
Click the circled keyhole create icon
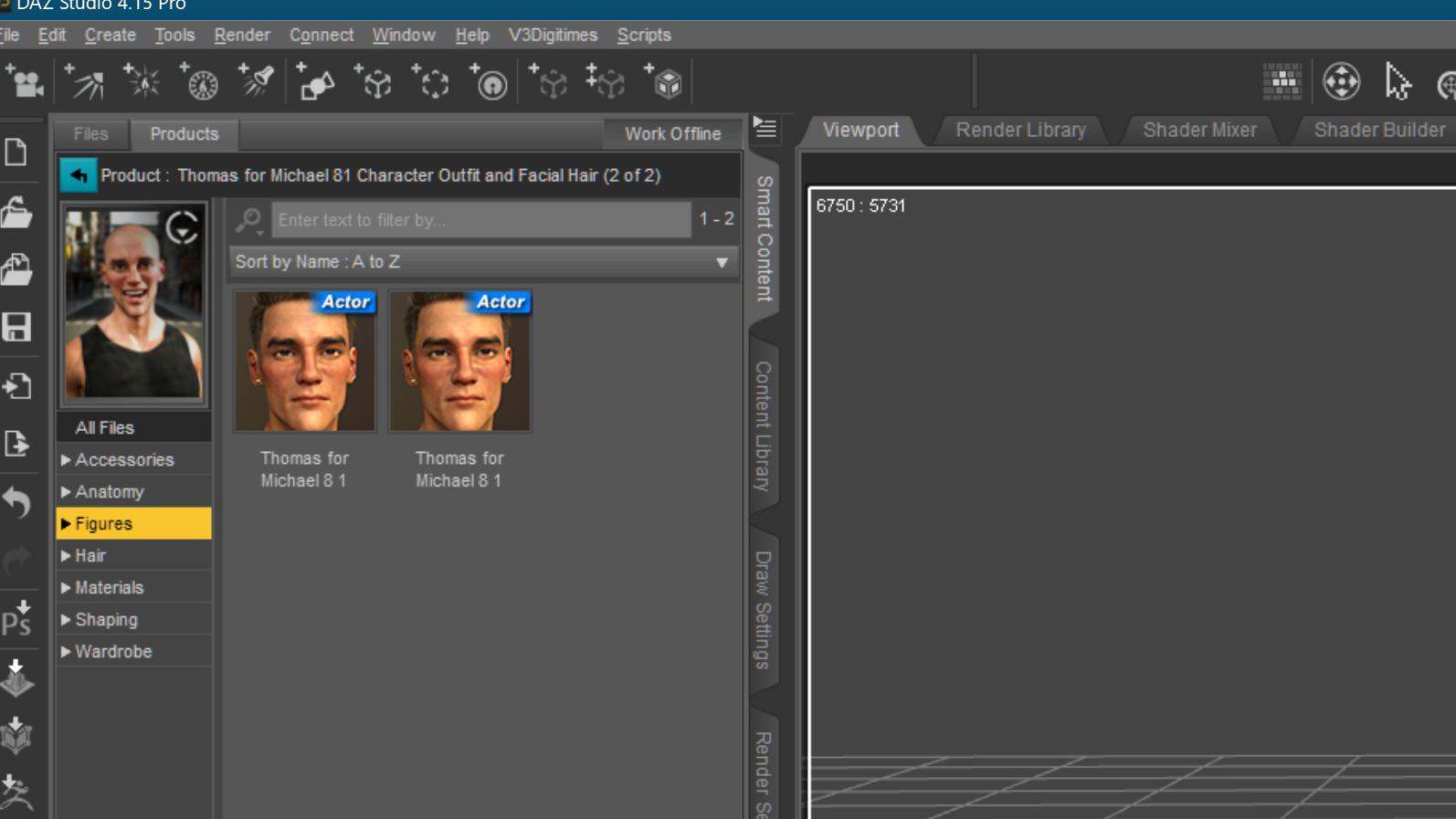click(490, 82)
